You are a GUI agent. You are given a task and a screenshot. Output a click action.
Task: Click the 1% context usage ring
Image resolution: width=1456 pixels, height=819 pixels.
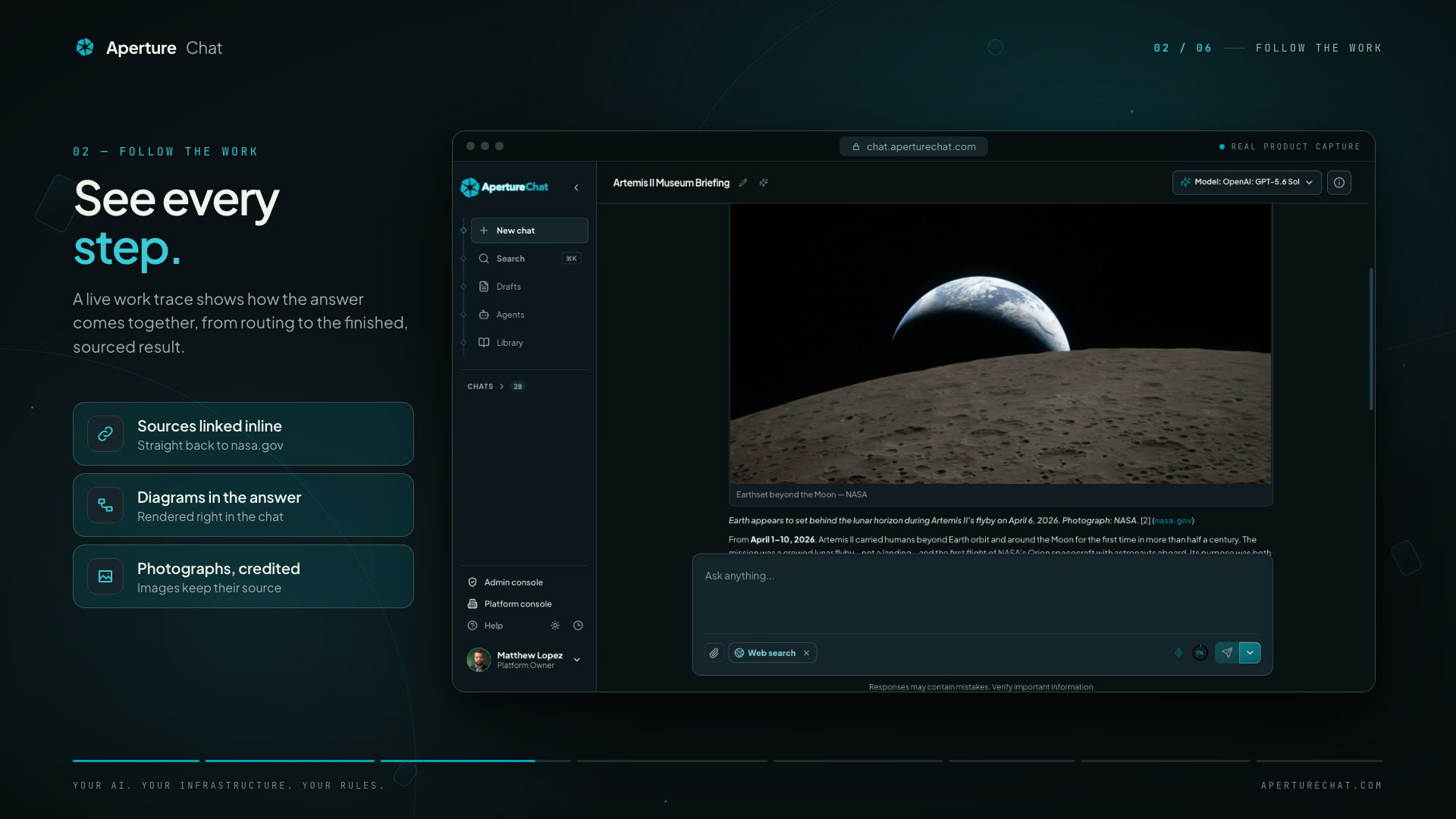1200,653
